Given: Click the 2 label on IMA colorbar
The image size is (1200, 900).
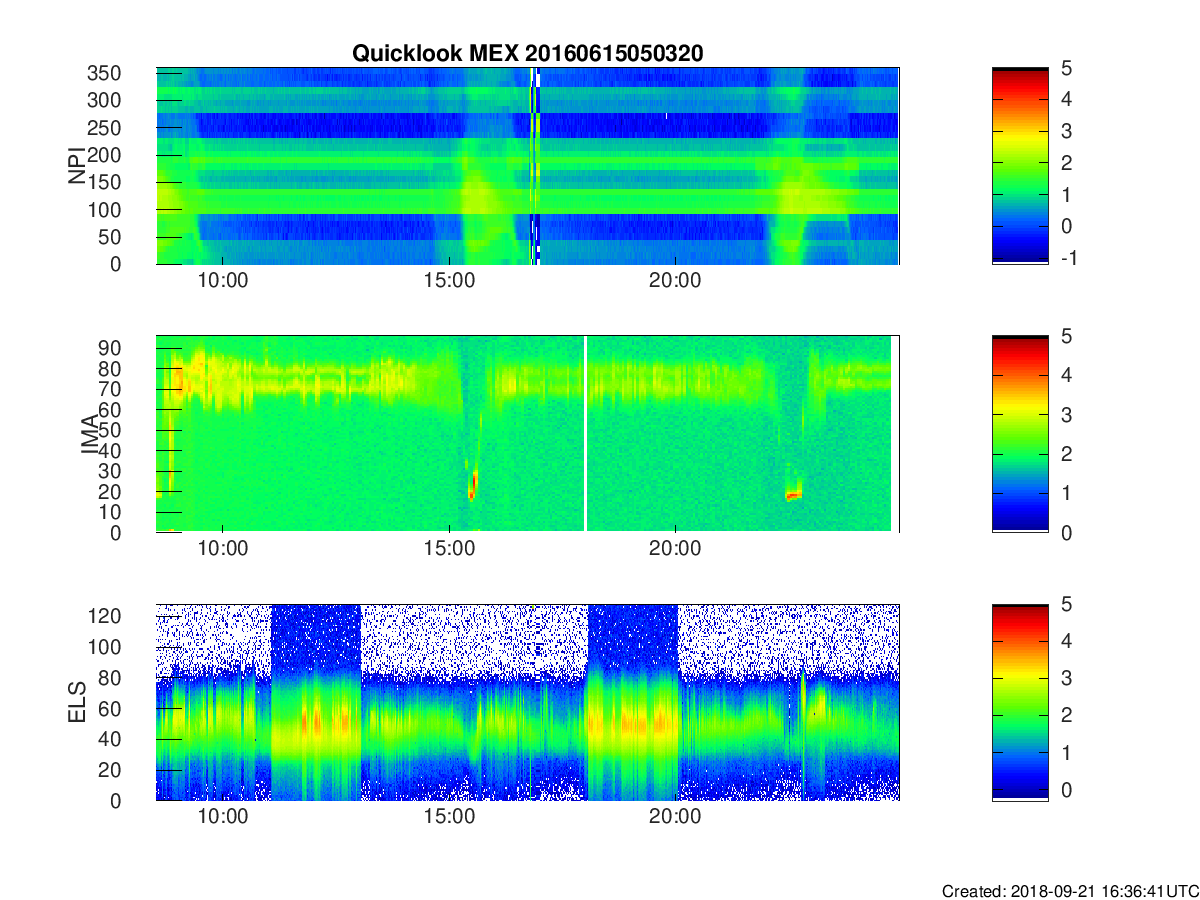Looking at the screenshot, I should tap(1066, 454).
